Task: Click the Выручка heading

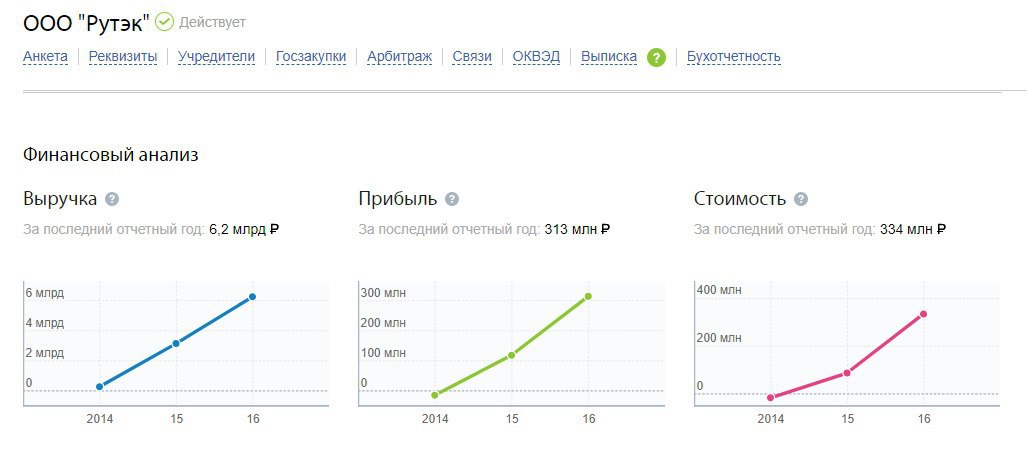Action: pos(60,199)
